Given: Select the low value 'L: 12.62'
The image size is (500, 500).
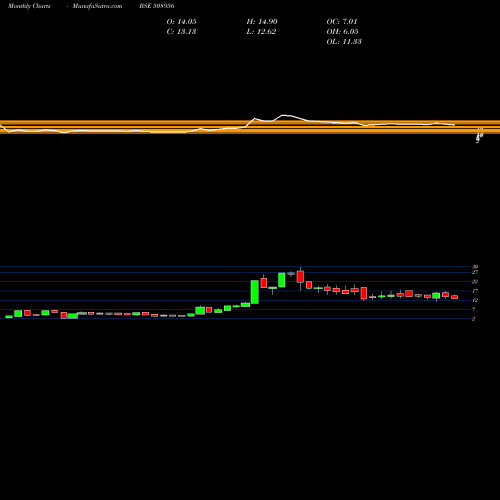Looking at the screenshot, I should coord(261,32).
